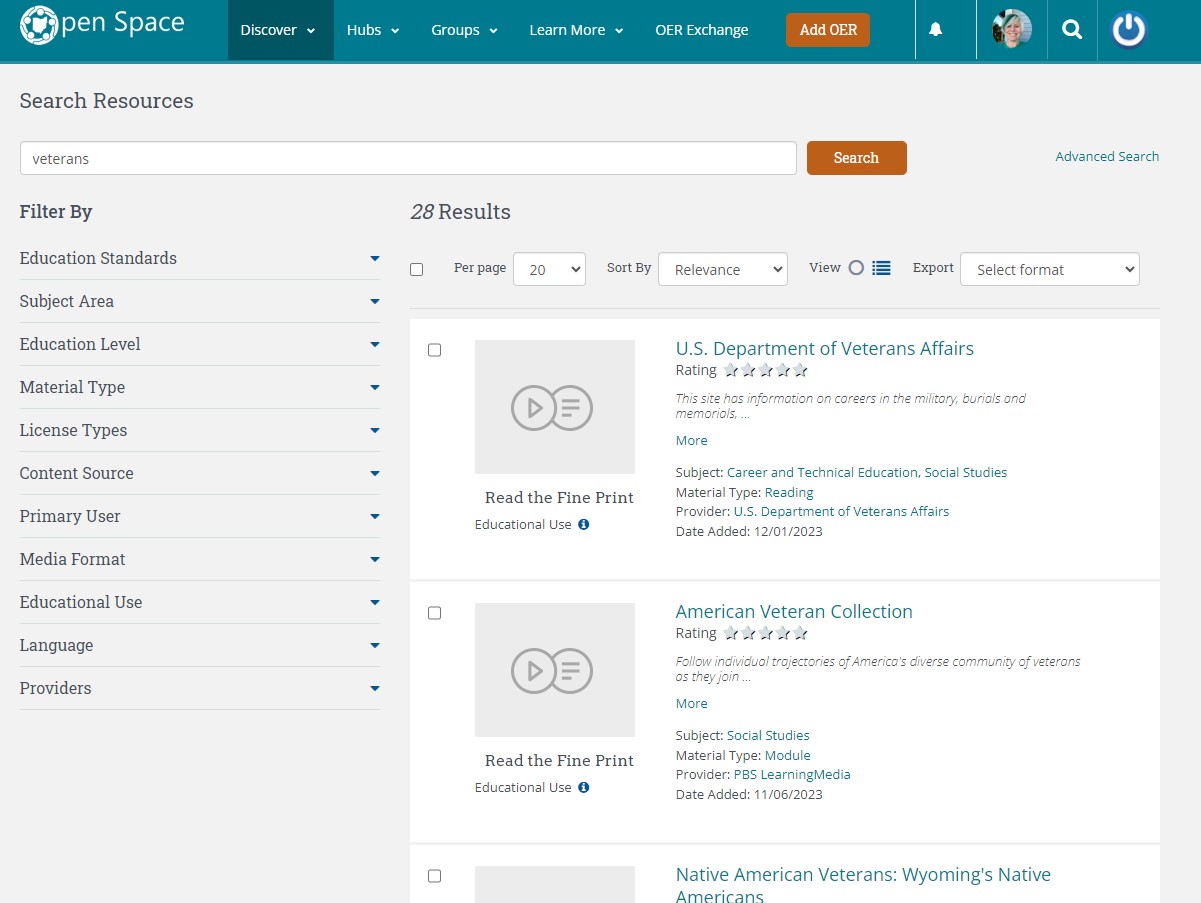Click the Date Added 11/06/2023 text
The width and height of the screenshot is (1201, 903).
point(749,795)
